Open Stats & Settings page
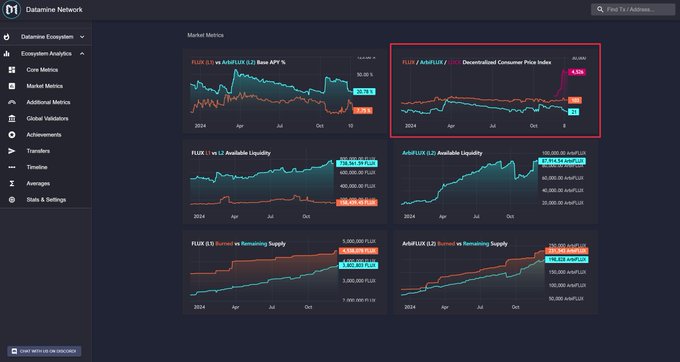 (x=46, y=200)
